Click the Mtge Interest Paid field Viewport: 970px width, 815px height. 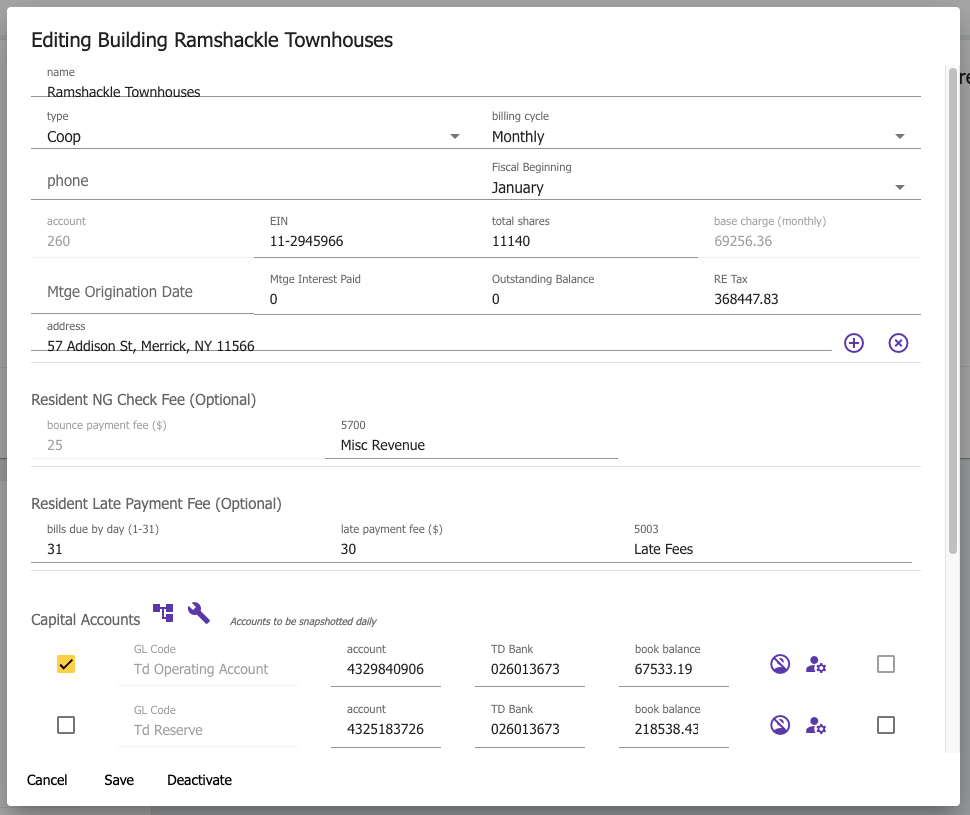365,293
